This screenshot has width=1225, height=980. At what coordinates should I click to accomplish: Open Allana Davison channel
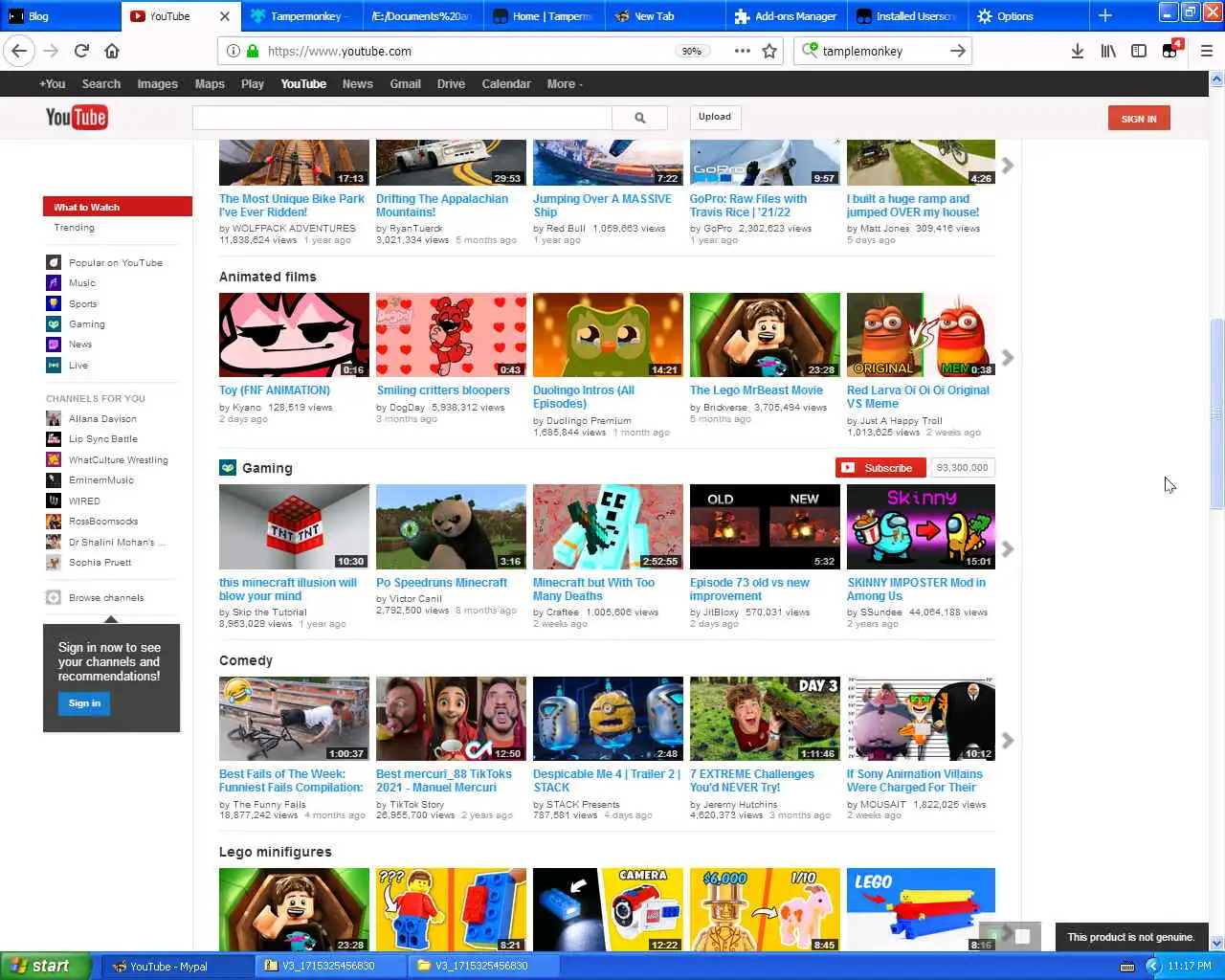[x=92, y=418]
